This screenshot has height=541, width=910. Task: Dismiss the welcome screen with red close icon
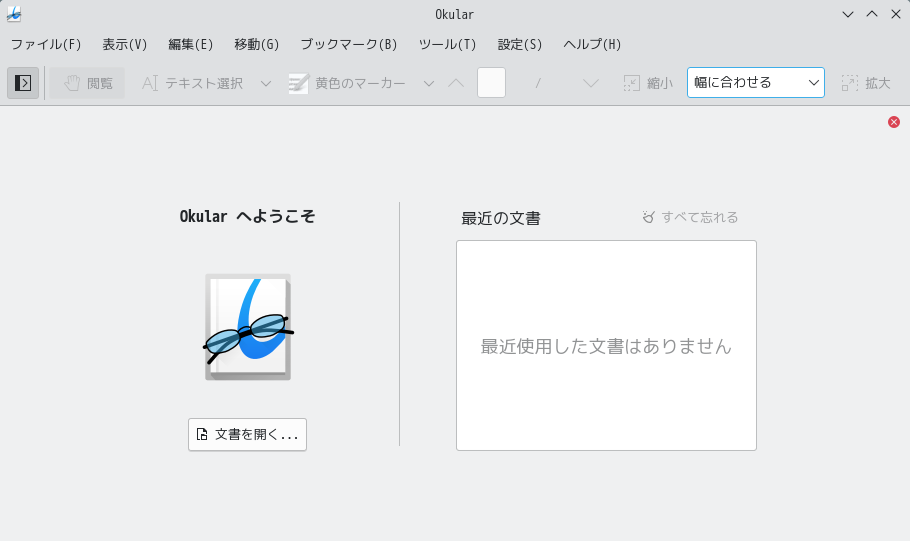(894, 122)
